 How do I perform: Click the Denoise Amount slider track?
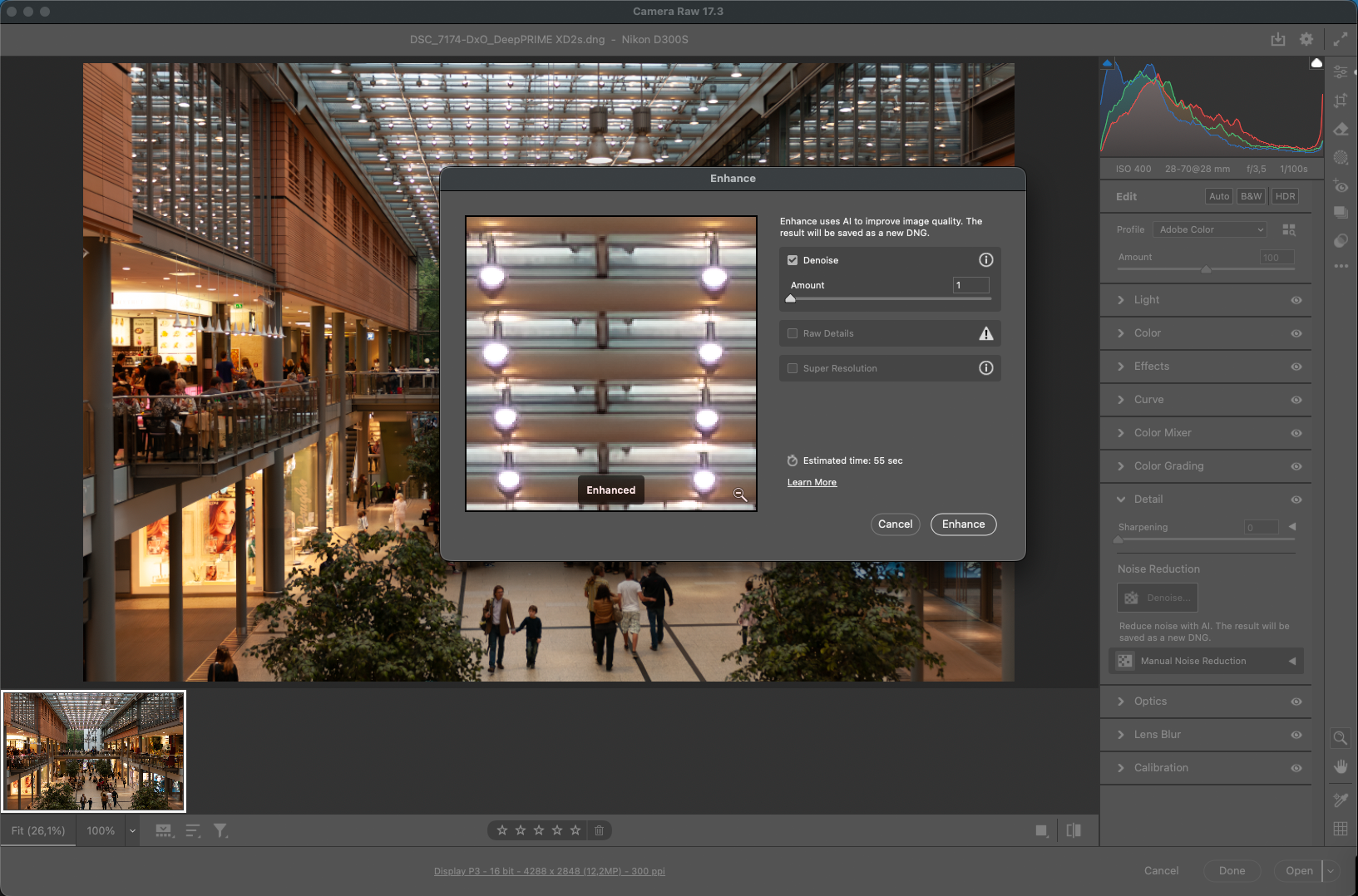tap(889, 299)
